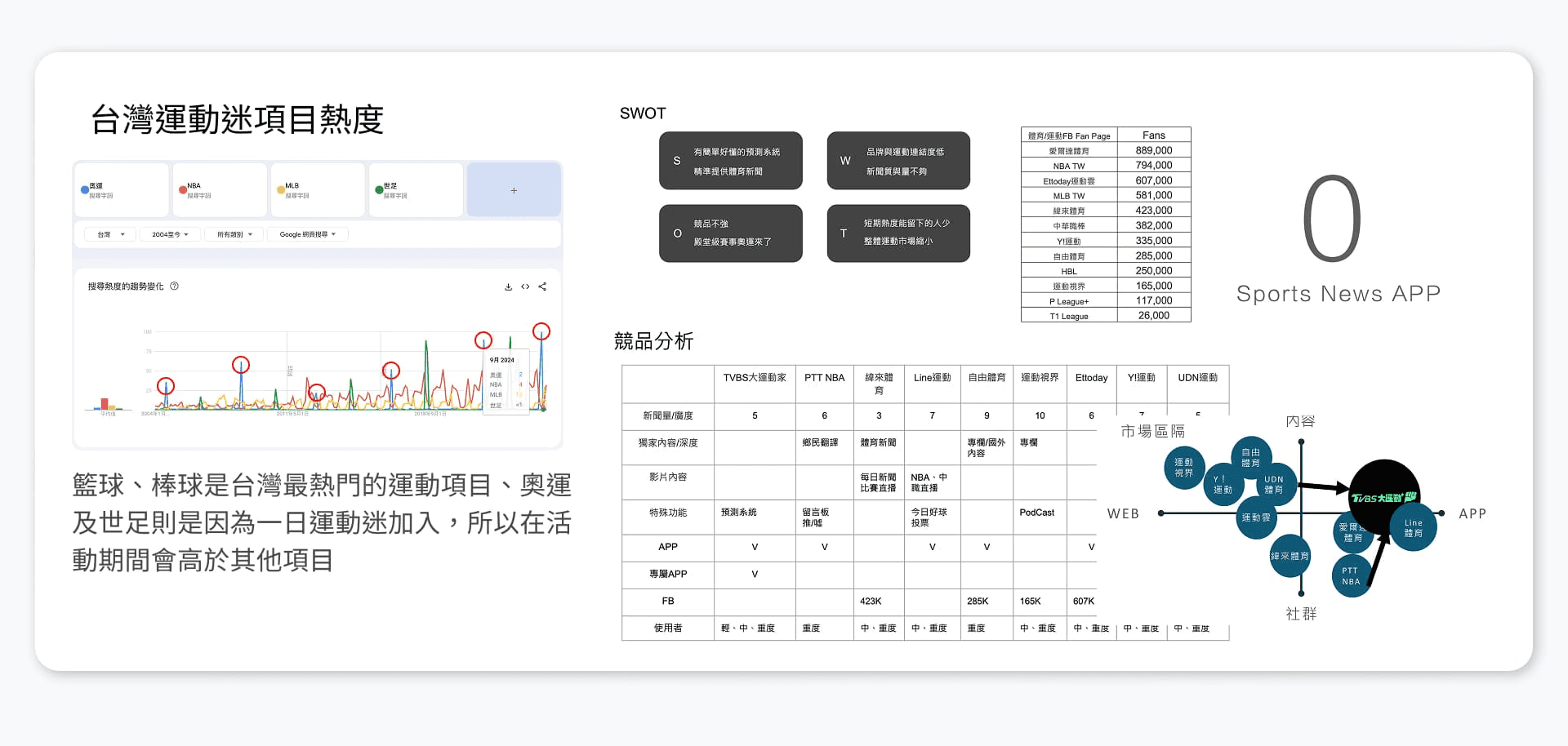1568x746 pixels.
Task: Click the yellow dot of the MLB search term
Action: tap(281, 190)
